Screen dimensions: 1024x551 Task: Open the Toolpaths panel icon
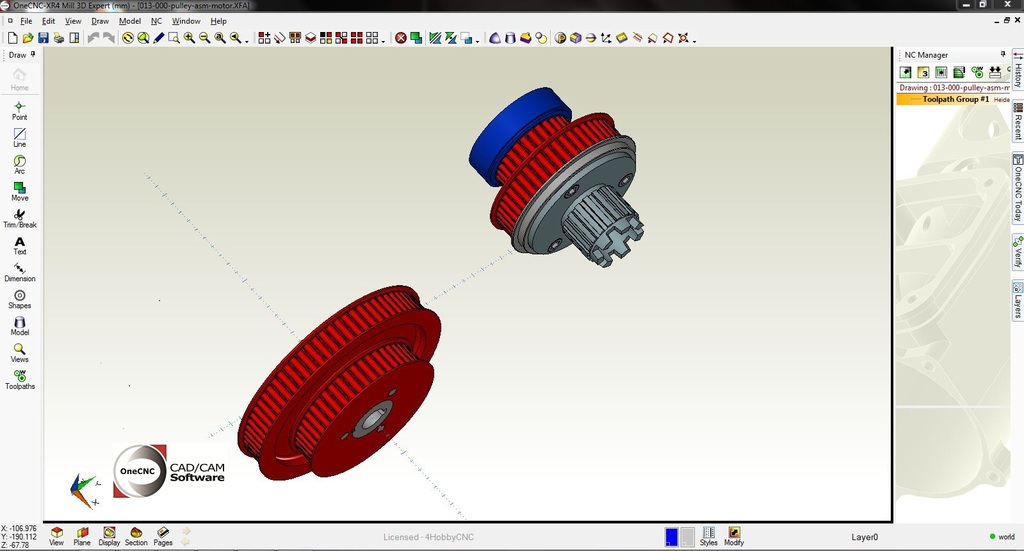coord(19,379)
